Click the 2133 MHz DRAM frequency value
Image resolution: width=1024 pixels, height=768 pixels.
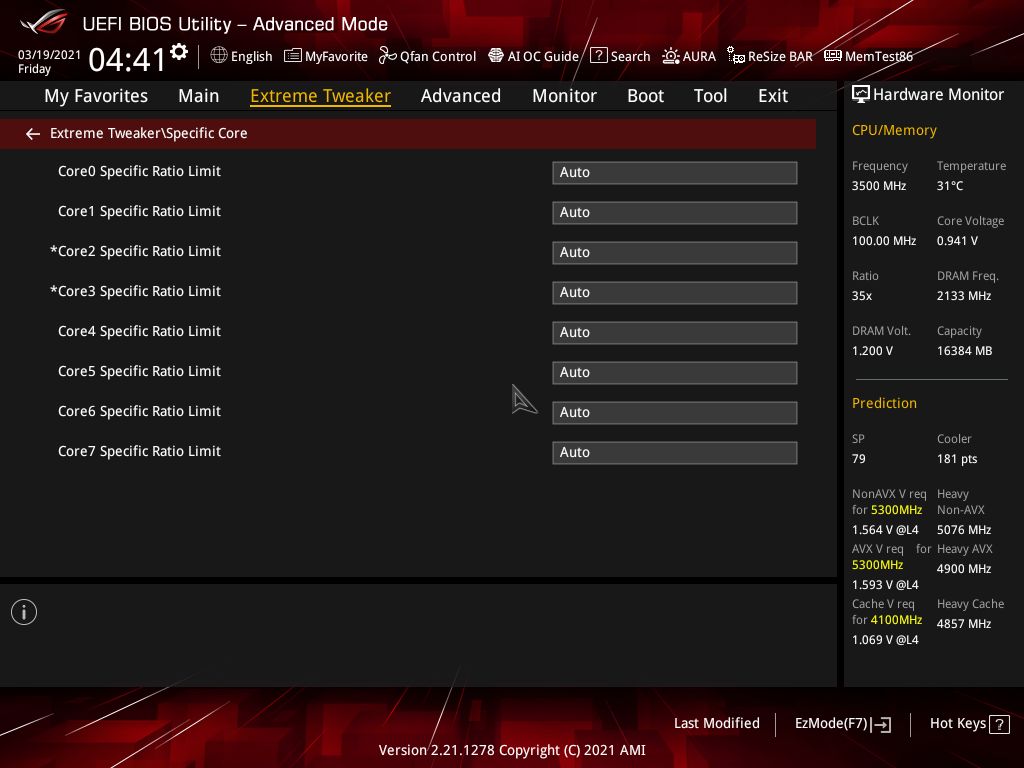[x=963, y=296]
